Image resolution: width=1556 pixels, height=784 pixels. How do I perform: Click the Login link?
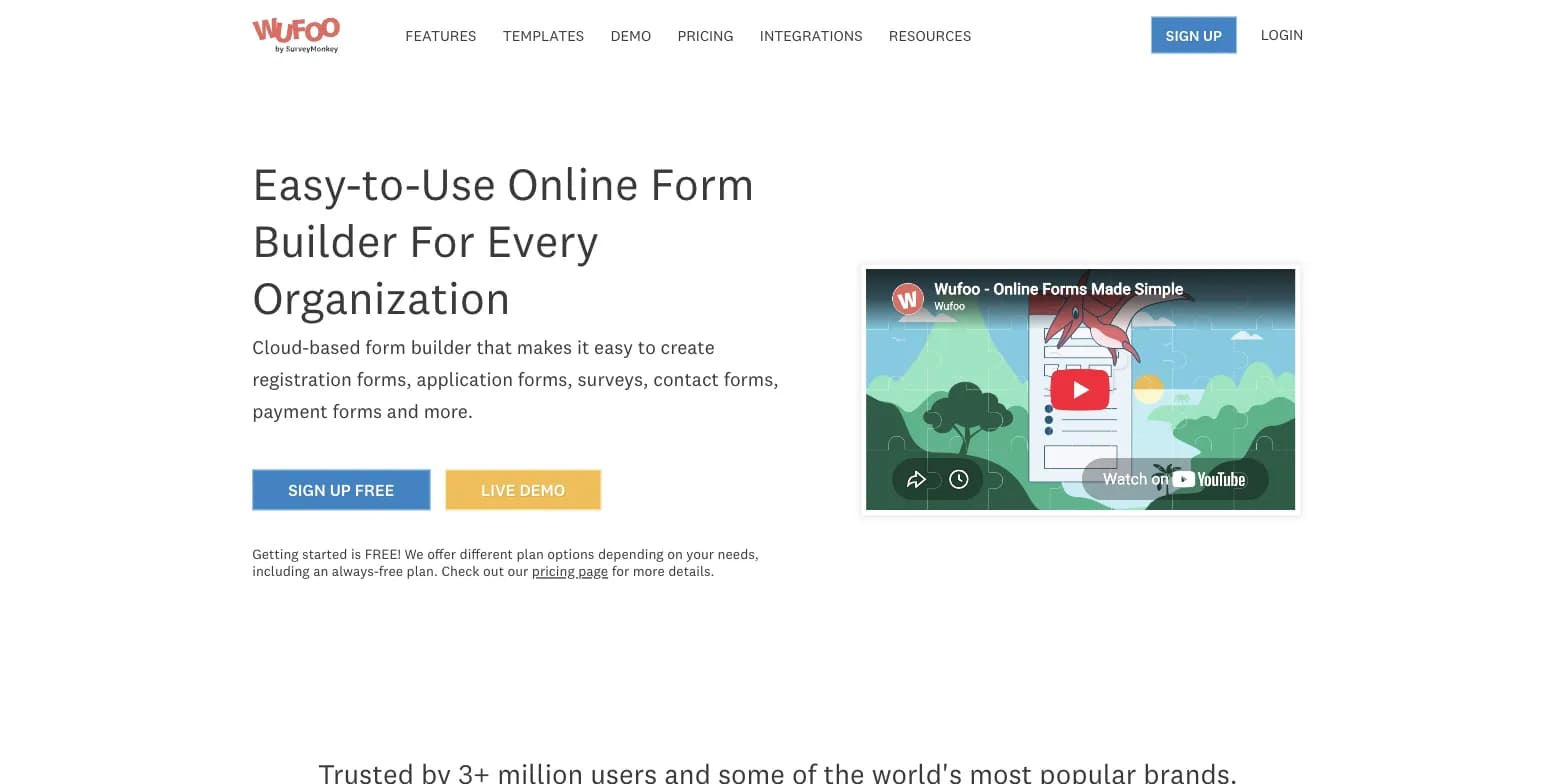point(1282,35)
